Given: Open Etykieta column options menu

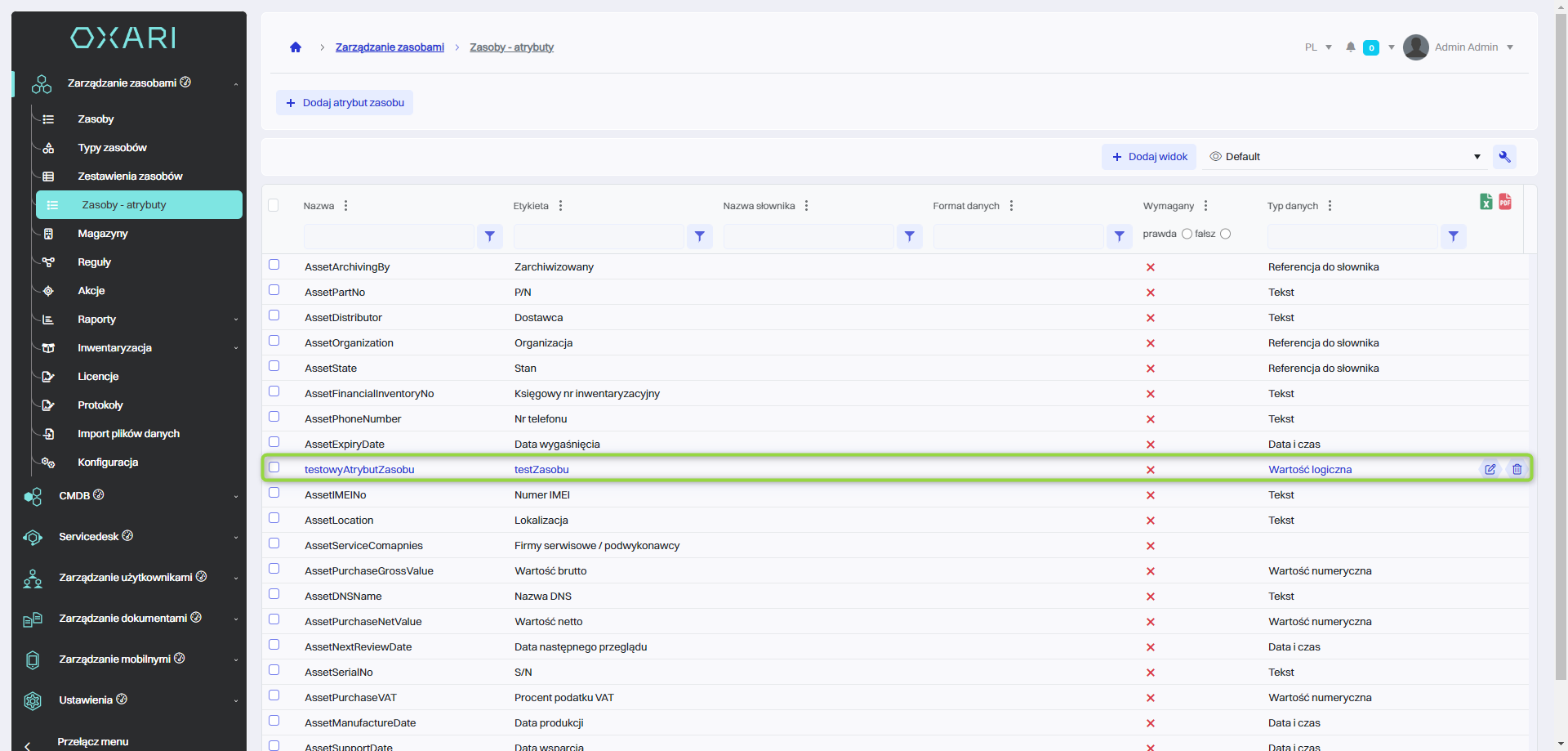Looking at the screenshot, I should tap(560, 206).
